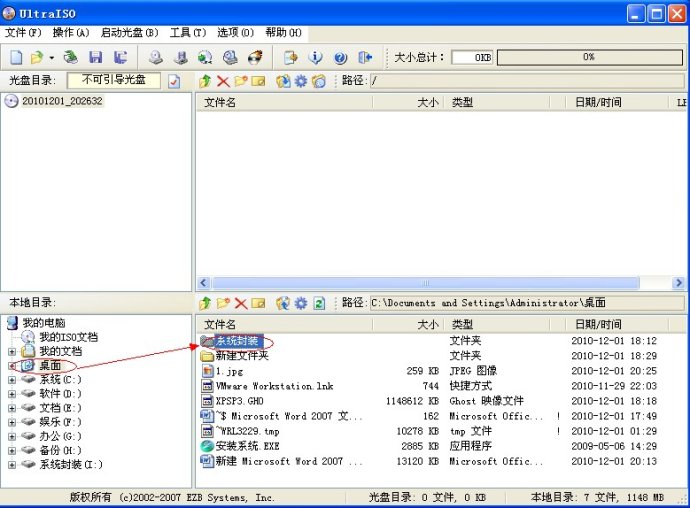The image size is (690, 508).
Task: Create a new ISO with the New icon
Action: (x=16, y=57)
